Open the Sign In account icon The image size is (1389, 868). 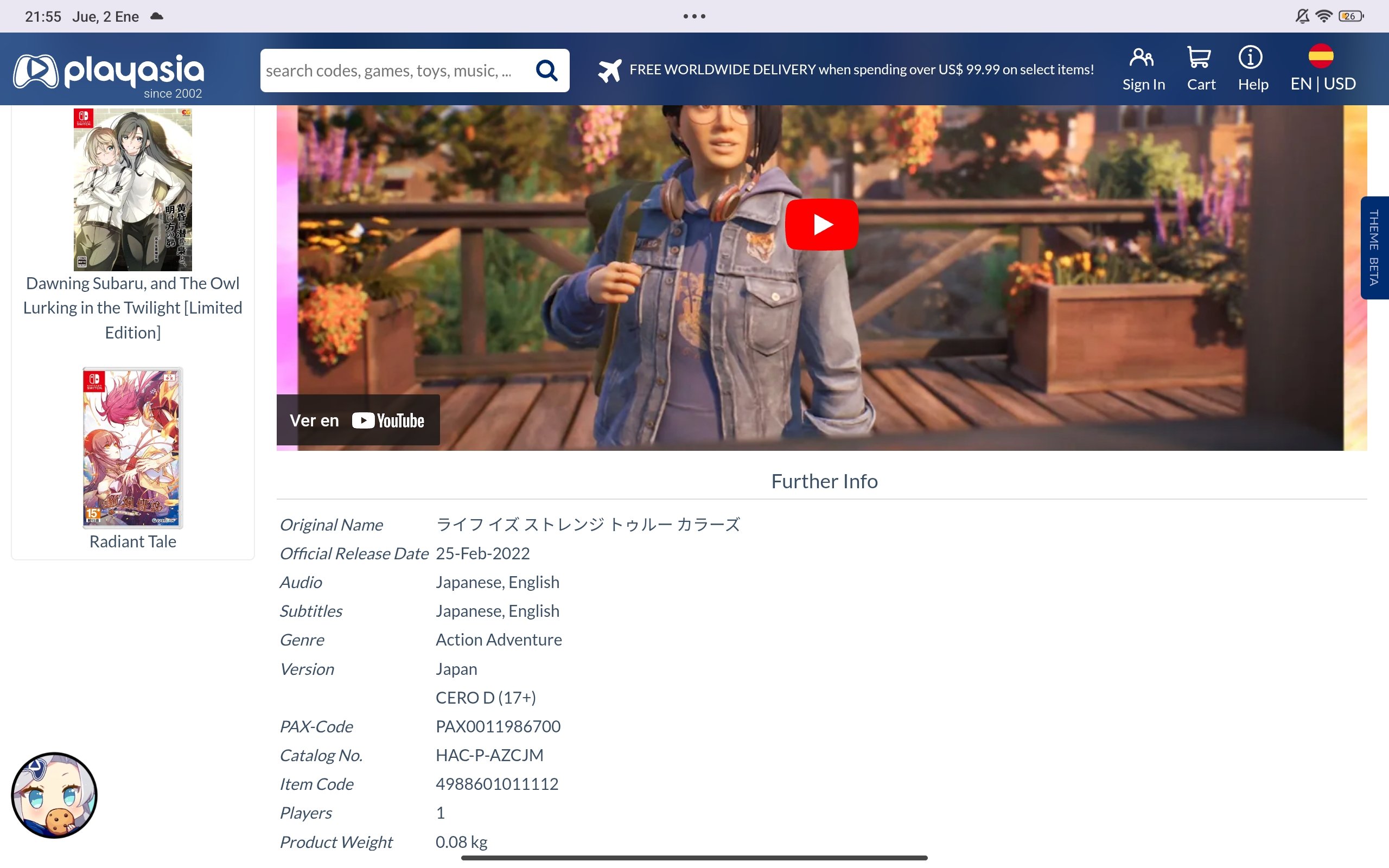pyautogui.click(x=1143, y=69)
